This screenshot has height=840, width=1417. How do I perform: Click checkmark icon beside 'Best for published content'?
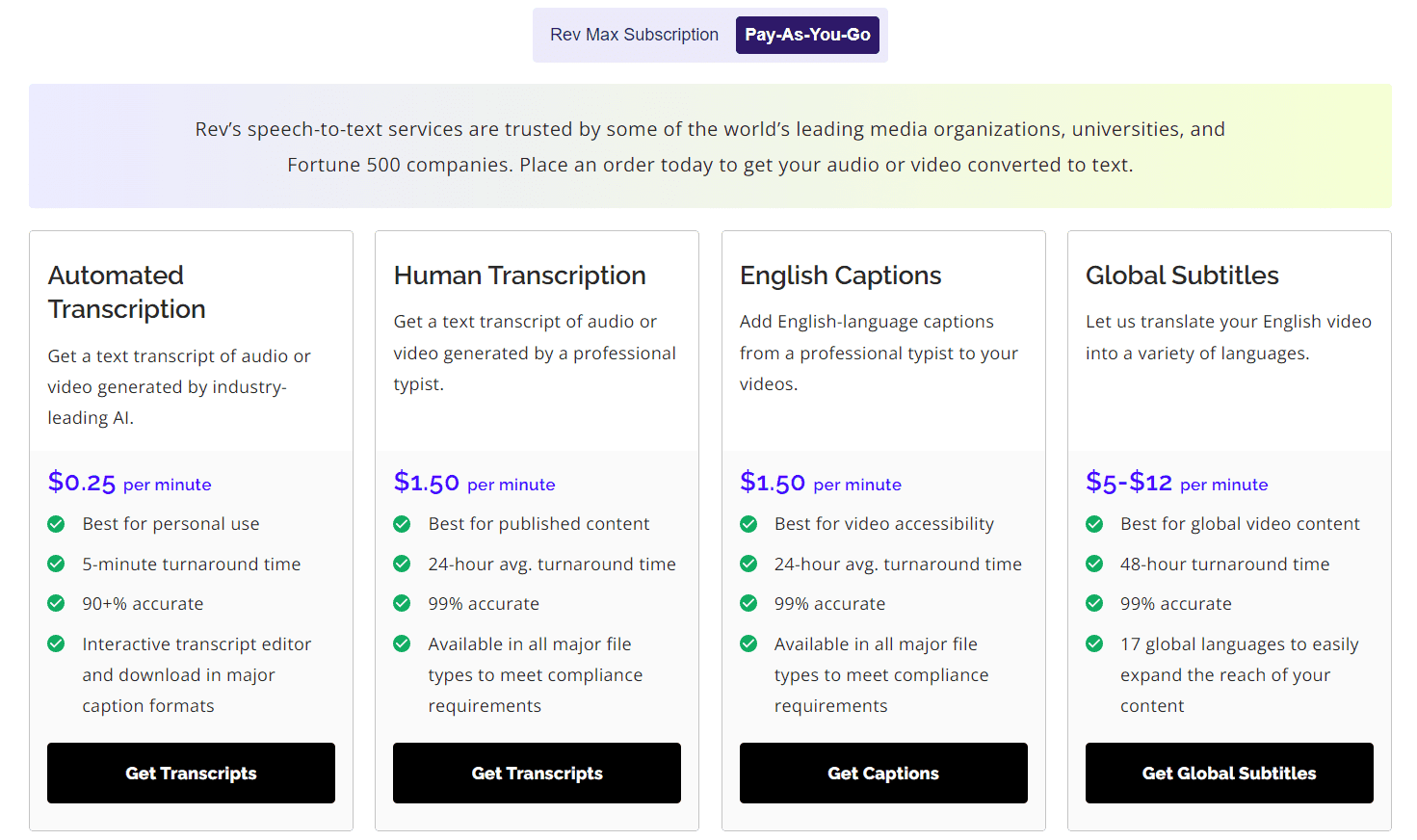point(402,524)
